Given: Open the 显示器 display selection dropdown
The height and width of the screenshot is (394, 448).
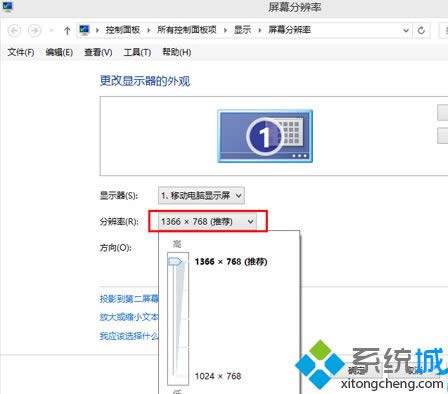Looking at the screenshot, I should click(x=201, y=195).
